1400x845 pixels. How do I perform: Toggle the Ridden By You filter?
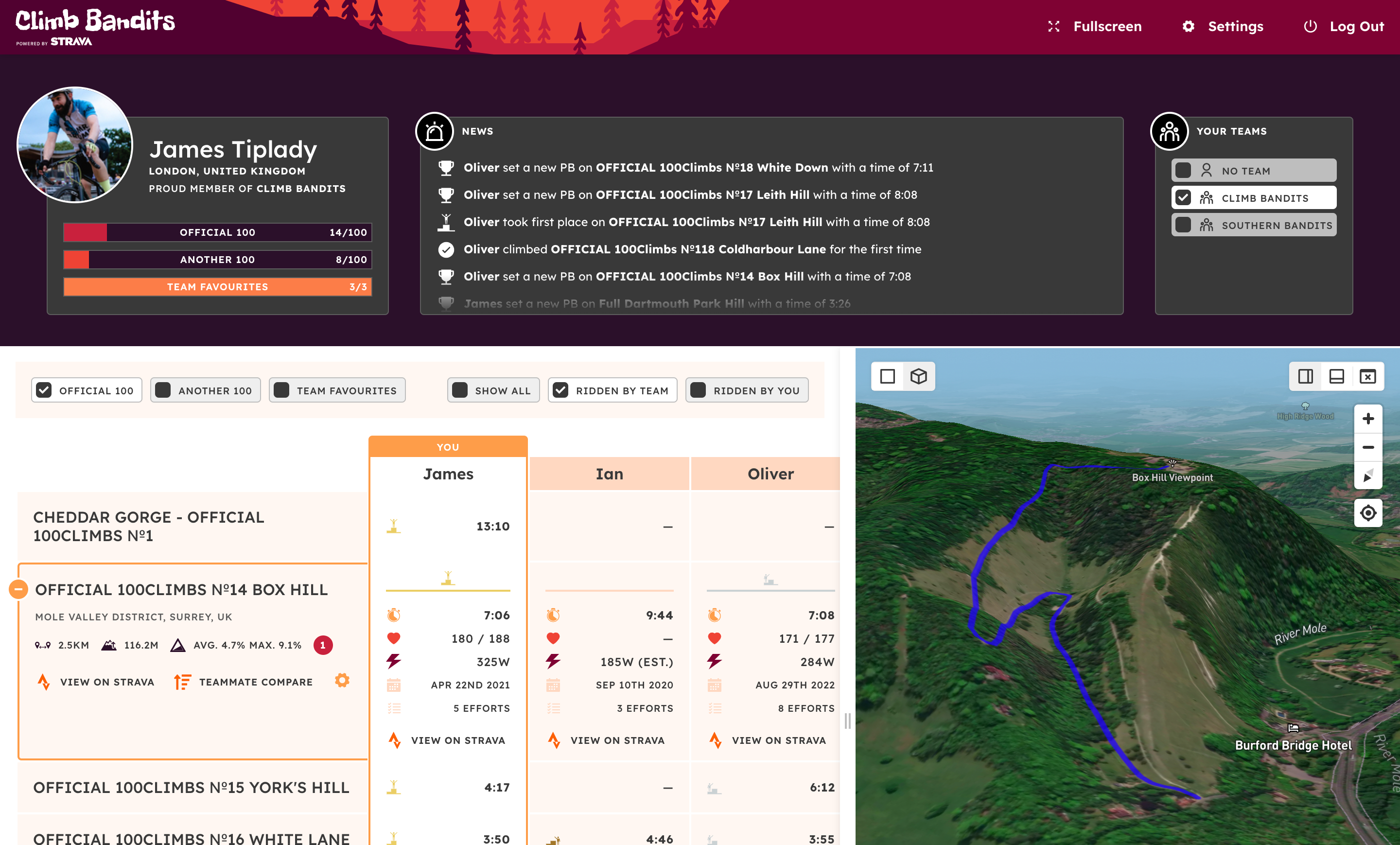point(698,390)
